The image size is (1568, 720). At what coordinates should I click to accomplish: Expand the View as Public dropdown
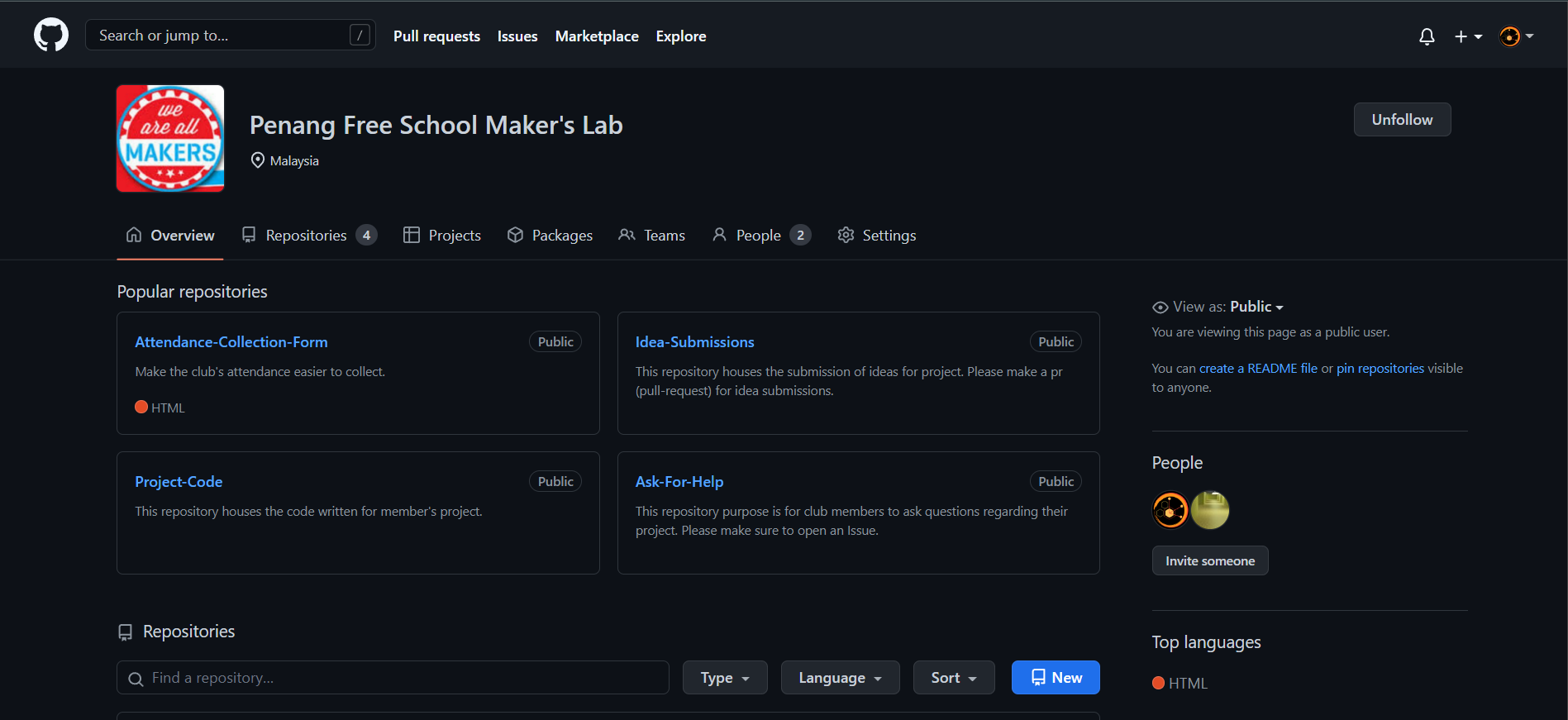point(1256,307)
